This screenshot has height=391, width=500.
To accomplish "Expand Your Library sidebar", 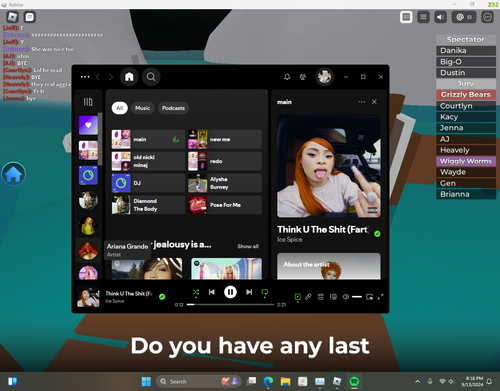I will pos(88,102).
